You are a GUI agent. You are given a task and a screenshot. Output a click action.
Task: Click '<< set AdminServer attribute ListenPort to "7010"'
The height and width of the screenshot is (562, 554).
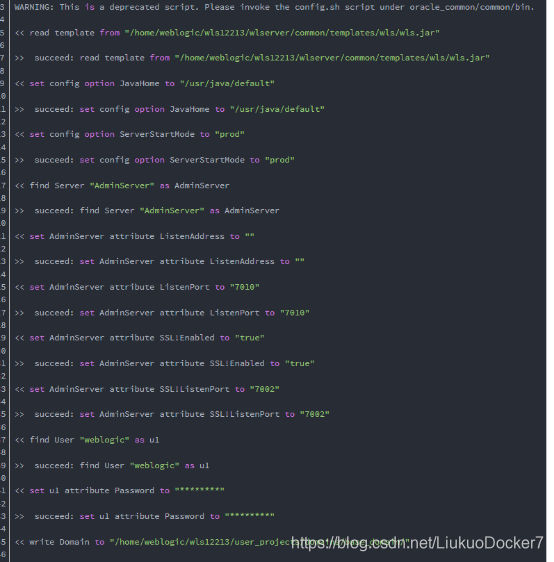137,287
